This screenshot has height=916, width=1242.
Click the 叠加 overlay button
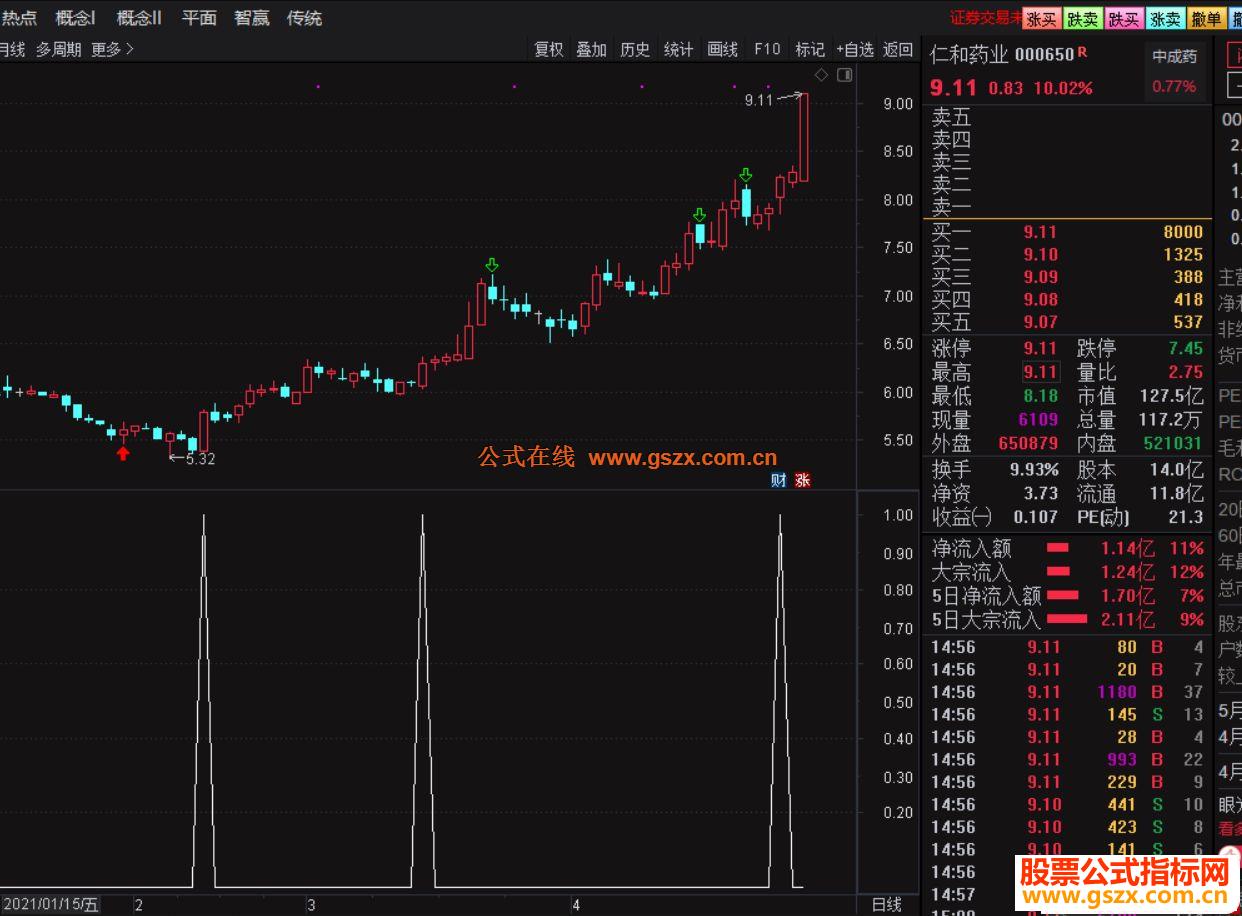[x=592, y=49]
